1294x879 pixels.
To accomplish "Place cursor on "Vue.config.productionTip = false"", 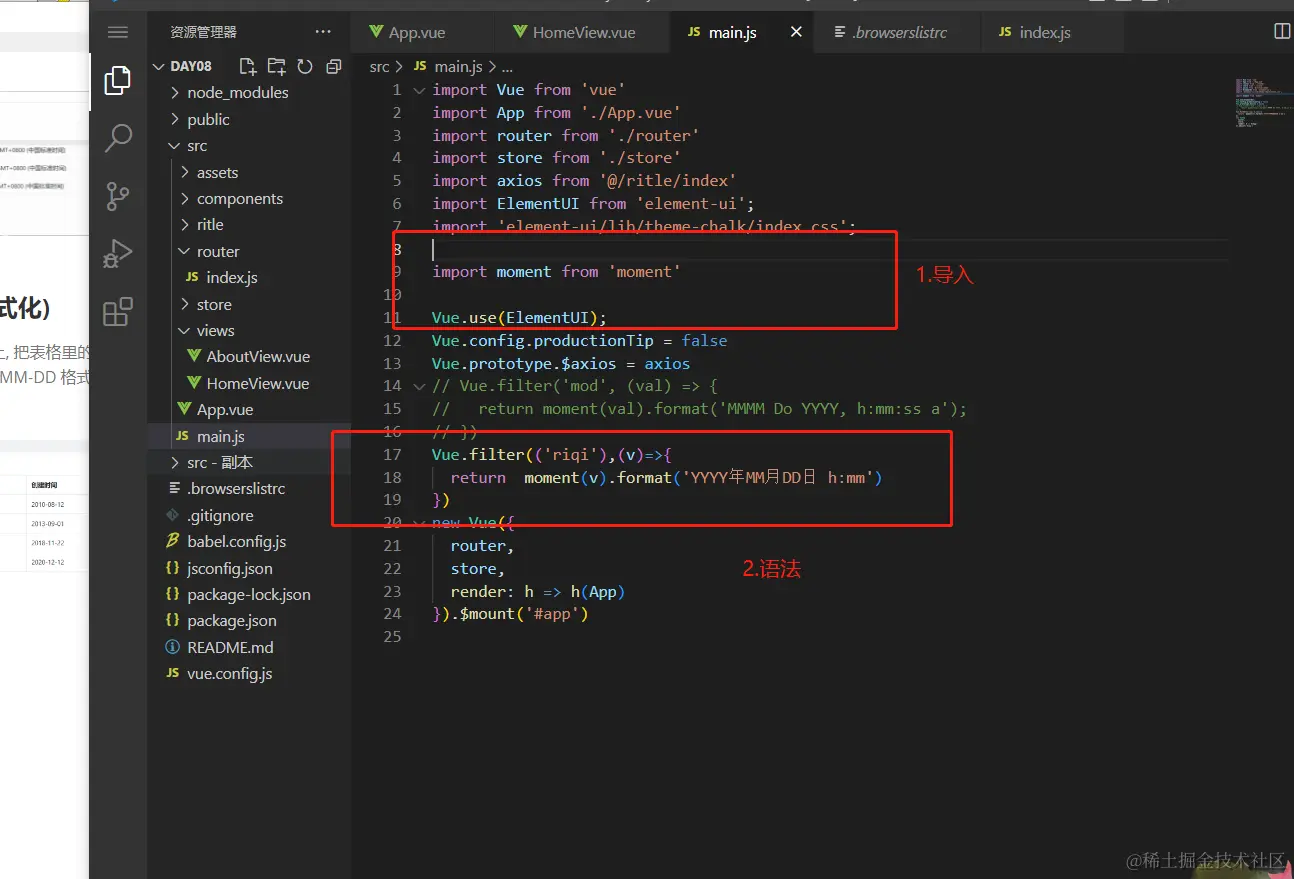I will point(580,340).
